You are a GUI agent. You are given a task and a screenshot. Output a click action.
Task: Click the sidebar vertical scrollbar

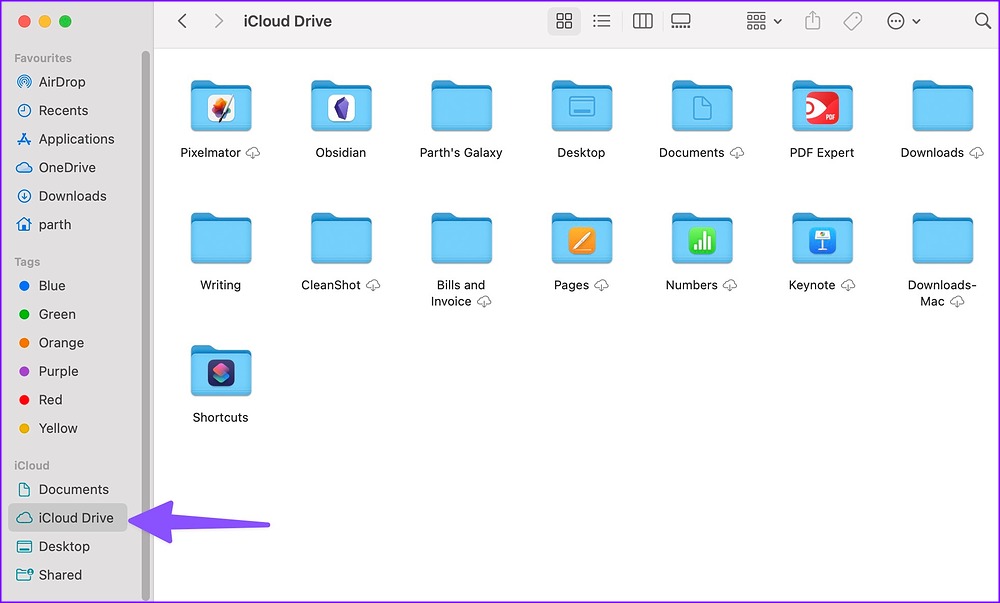tap(146, 300)
